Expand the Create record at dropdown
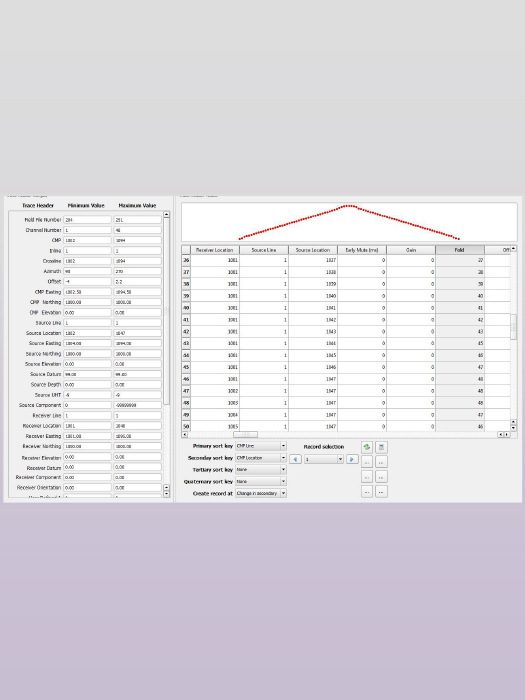 tap(261, 493)
